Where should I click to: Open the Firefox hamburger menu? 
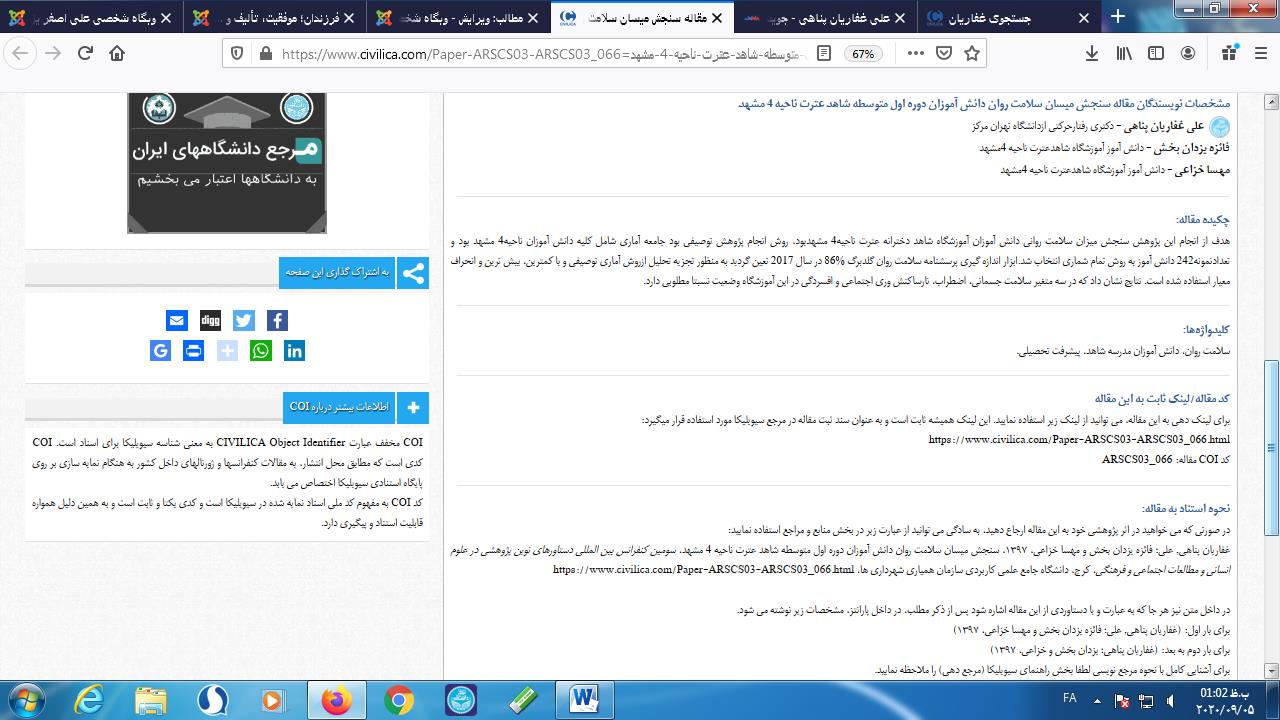(x=1262, y=54)
